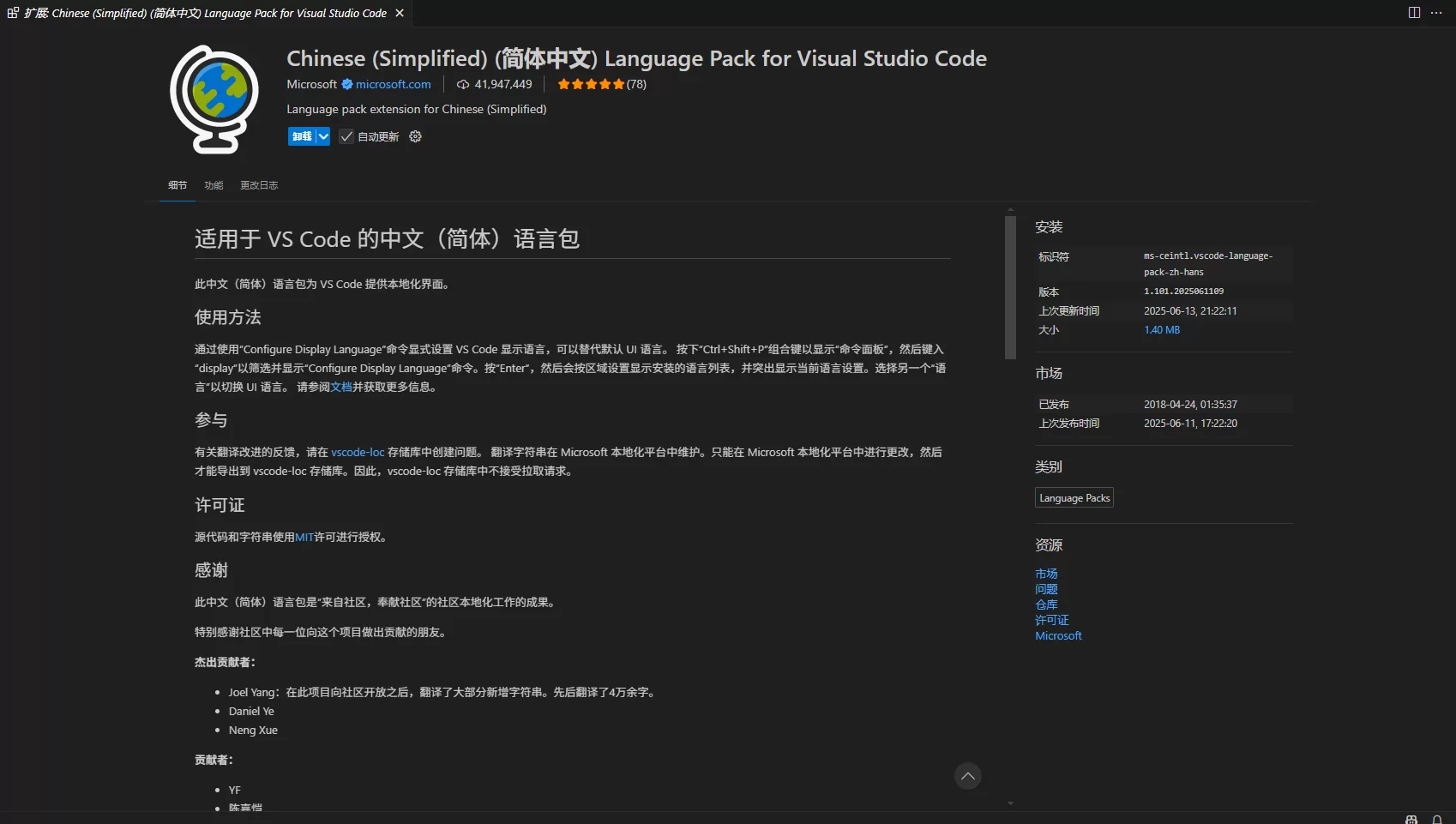Open the 许可证 resource link
This screenshot has height=824, width=1456.
[x=1052, y=620]
